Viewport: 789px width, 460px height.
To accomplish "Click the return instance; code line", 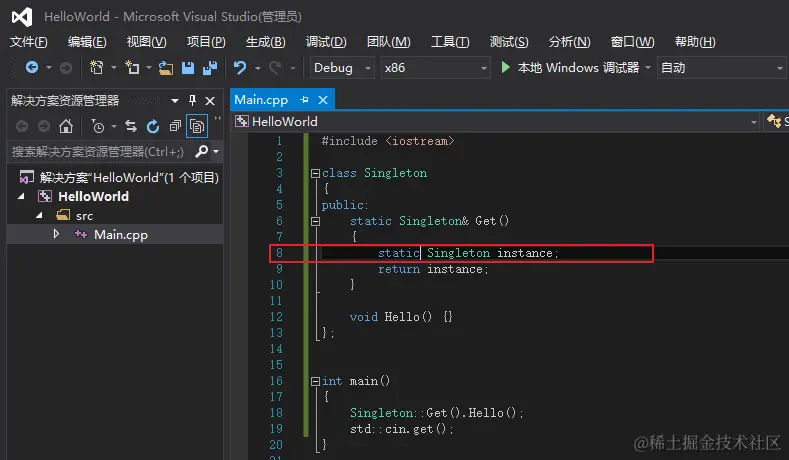I will 433,269.
